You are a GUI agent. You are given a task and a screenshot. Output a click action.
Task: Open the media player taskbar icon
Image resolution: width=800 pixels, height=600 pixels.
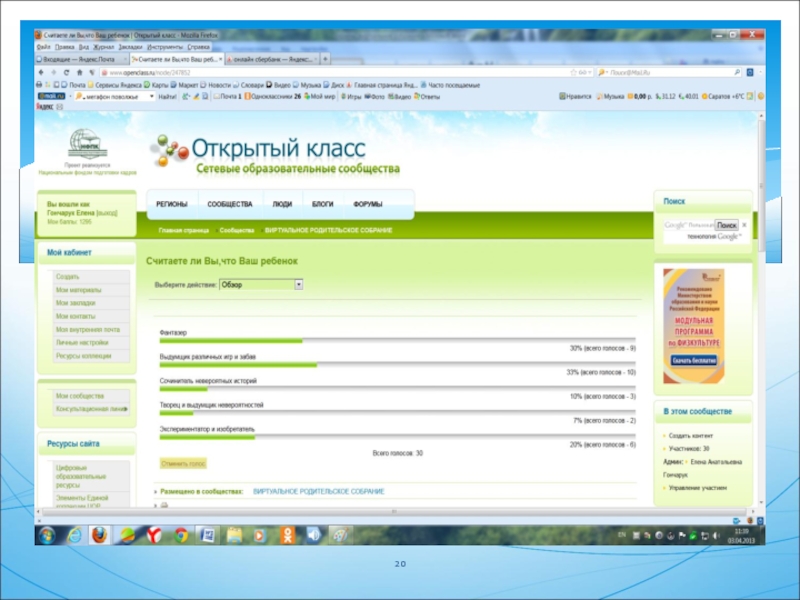pos(260,535)
